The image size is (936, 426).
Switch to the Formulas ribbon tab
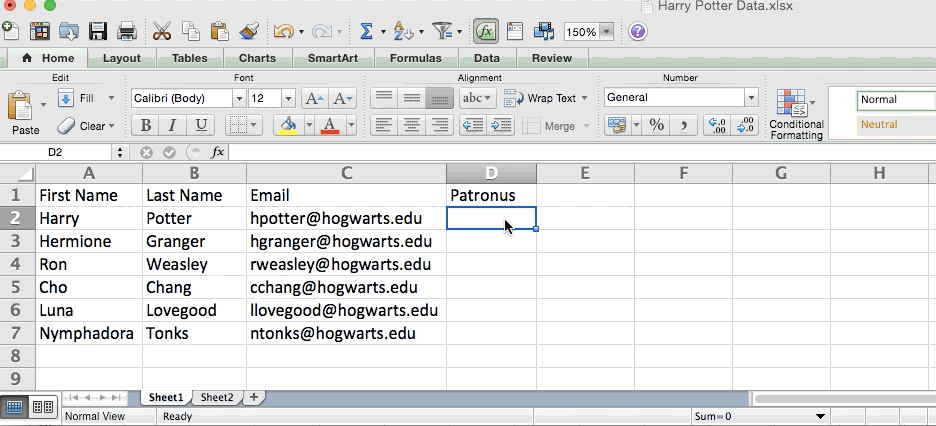(x=415, y=58)
